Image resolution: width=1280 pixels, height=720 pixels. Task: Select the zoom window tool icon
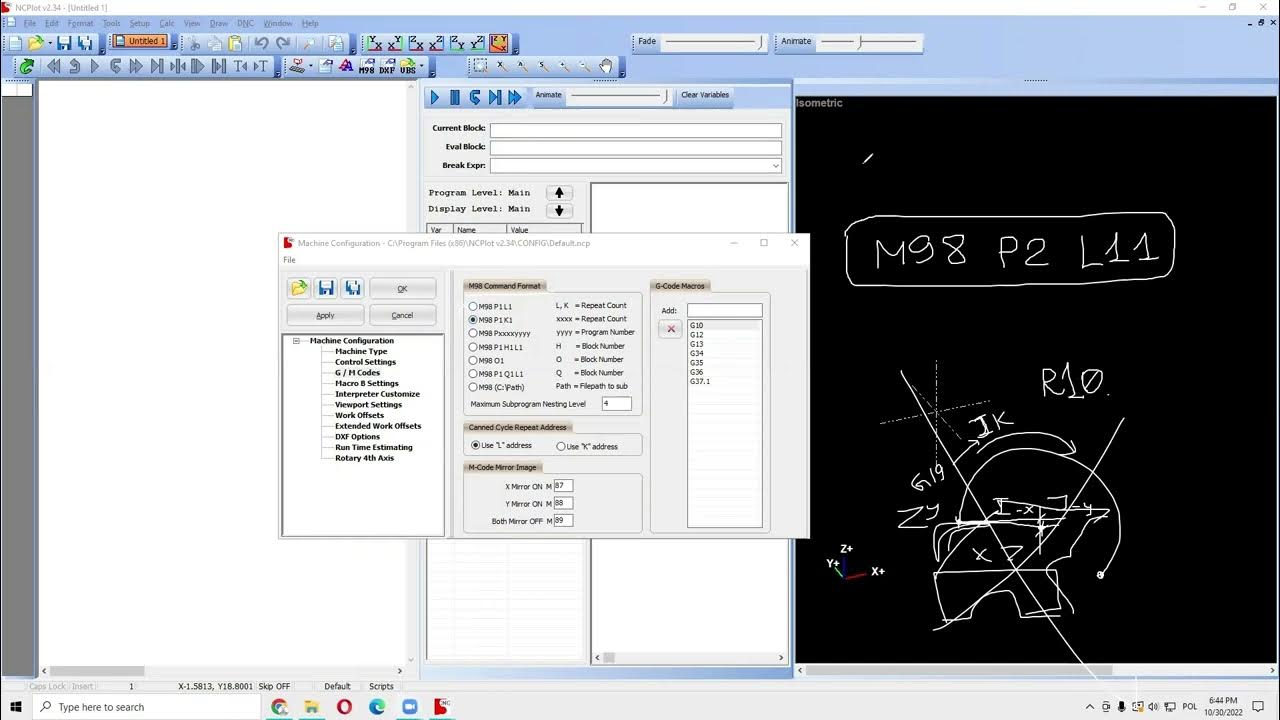coord(480,67)
